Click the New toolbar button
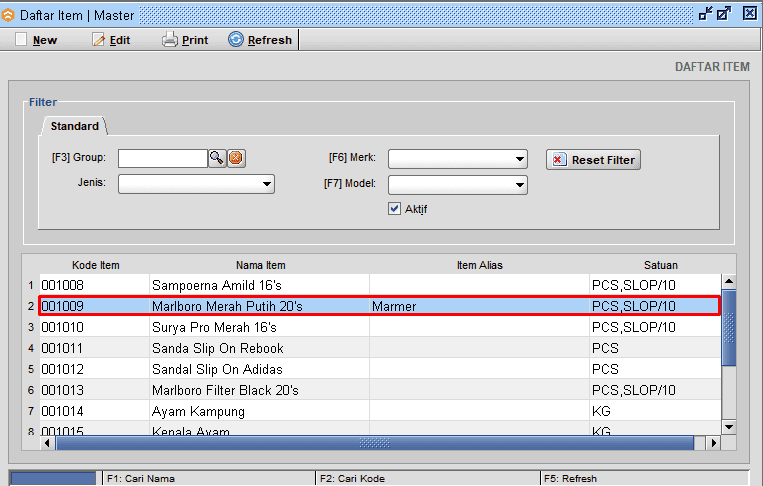Screen dimensions: 763x486 pyautogui.click(x=36, y=40)
